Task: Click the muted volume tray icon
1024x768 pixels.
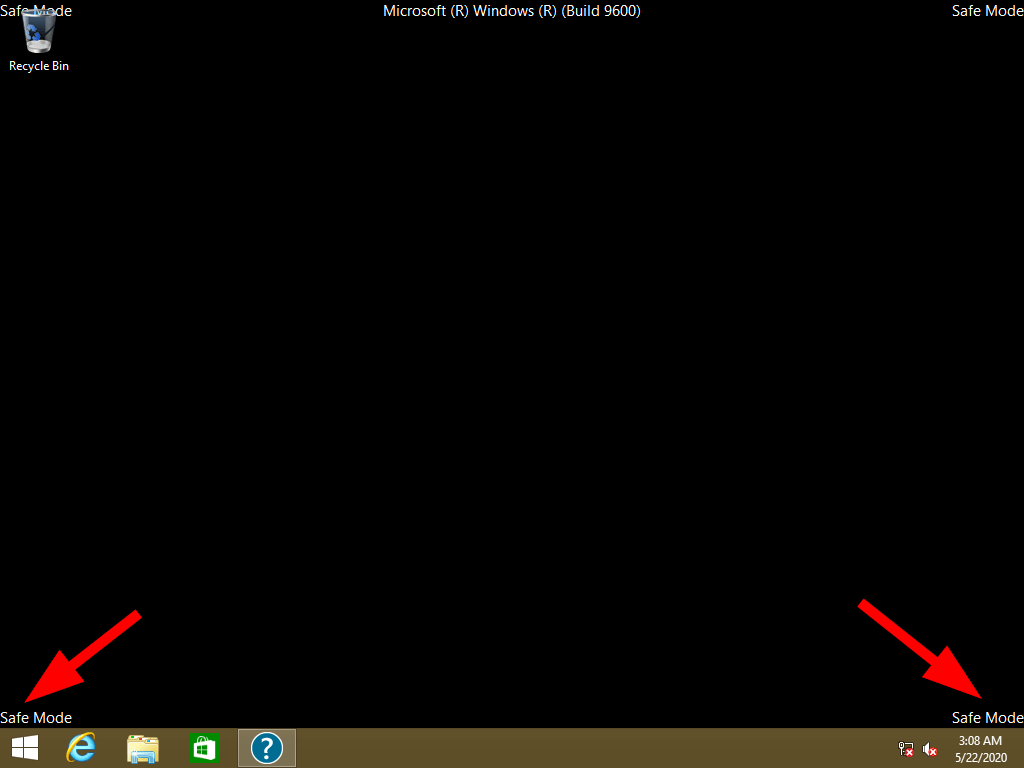Action: coord(930,749)
